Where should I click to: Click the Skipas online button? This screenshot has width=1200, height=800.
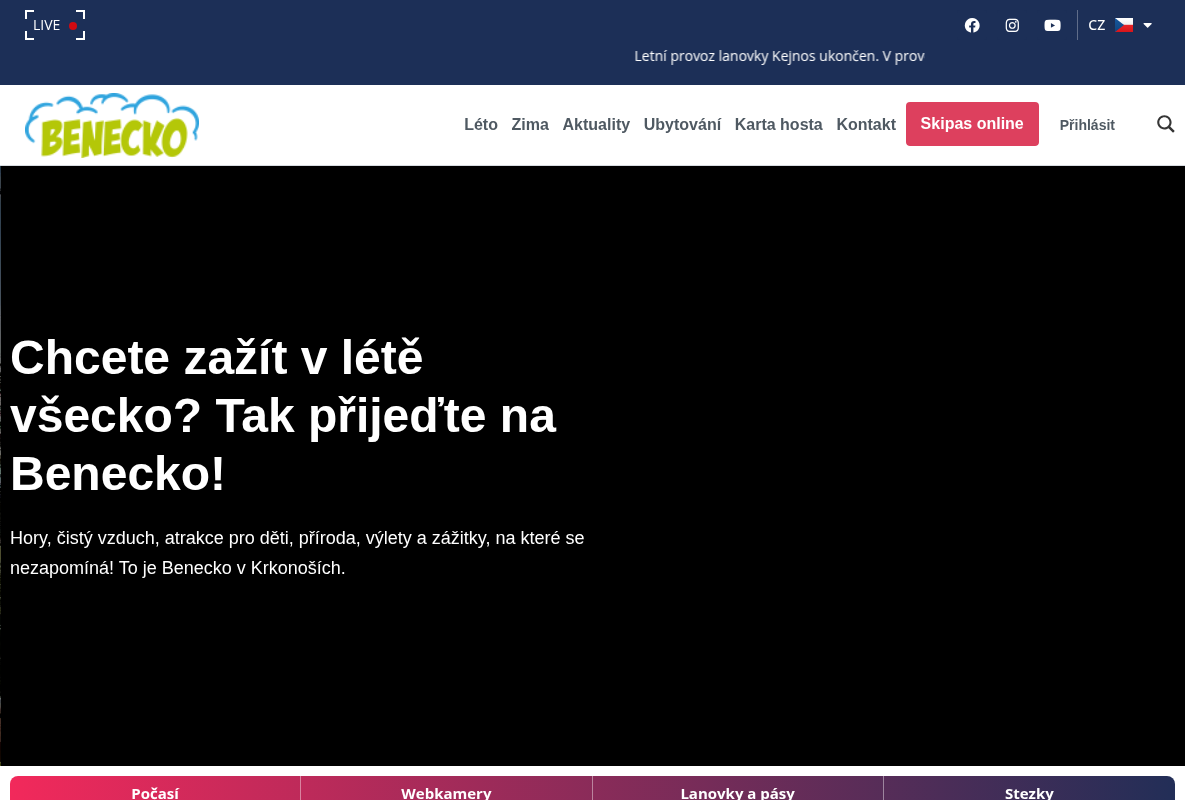(972, 124)
